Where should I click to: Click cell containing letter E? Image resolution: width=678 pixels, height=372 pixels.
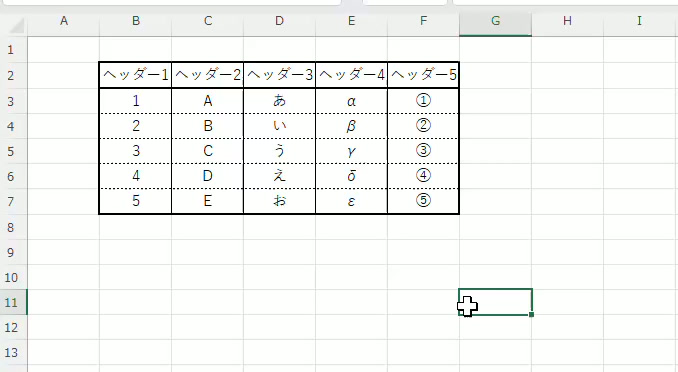(x=208, y=201)
